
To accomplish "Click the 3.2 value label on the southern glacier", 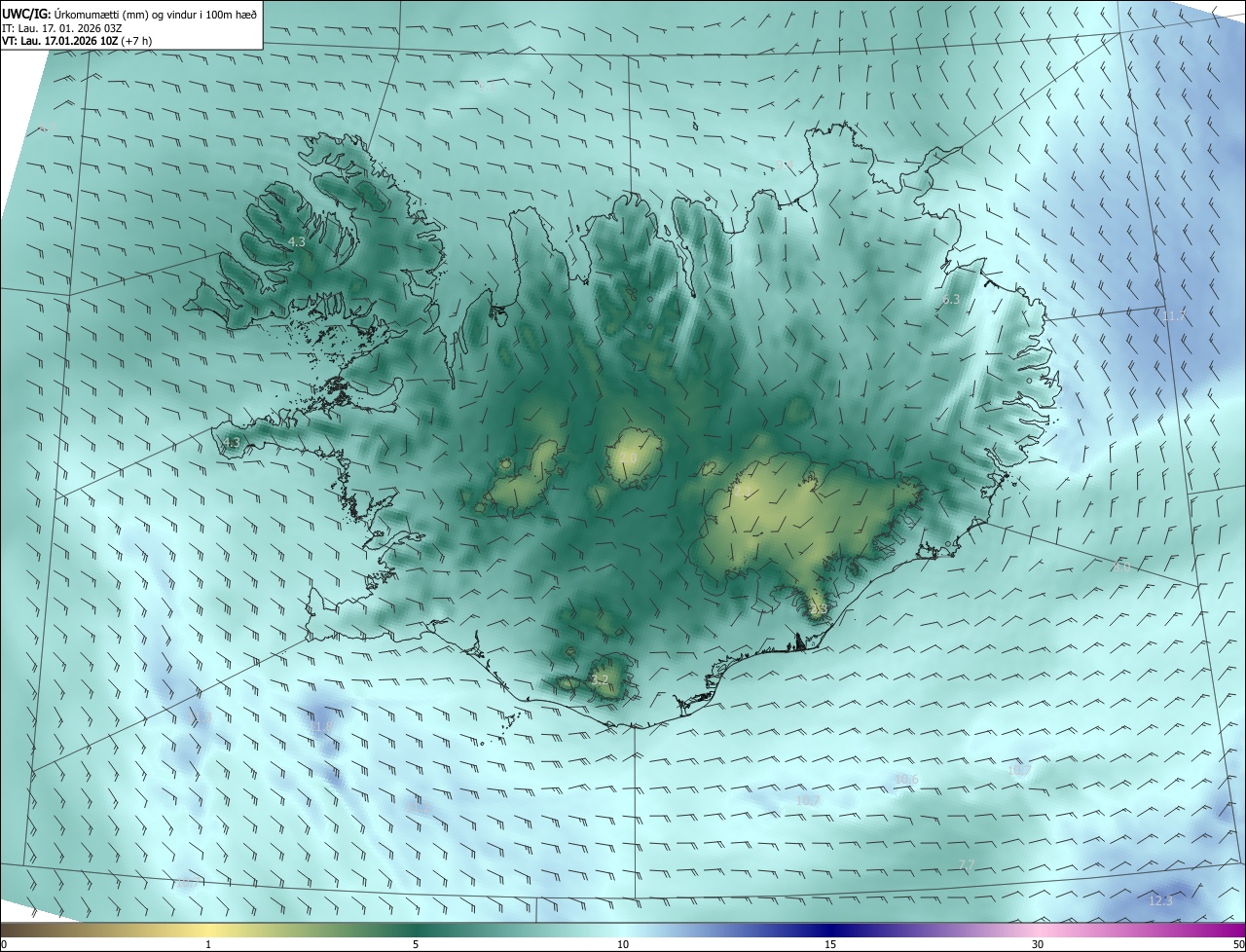I will [x=601, y=679].
